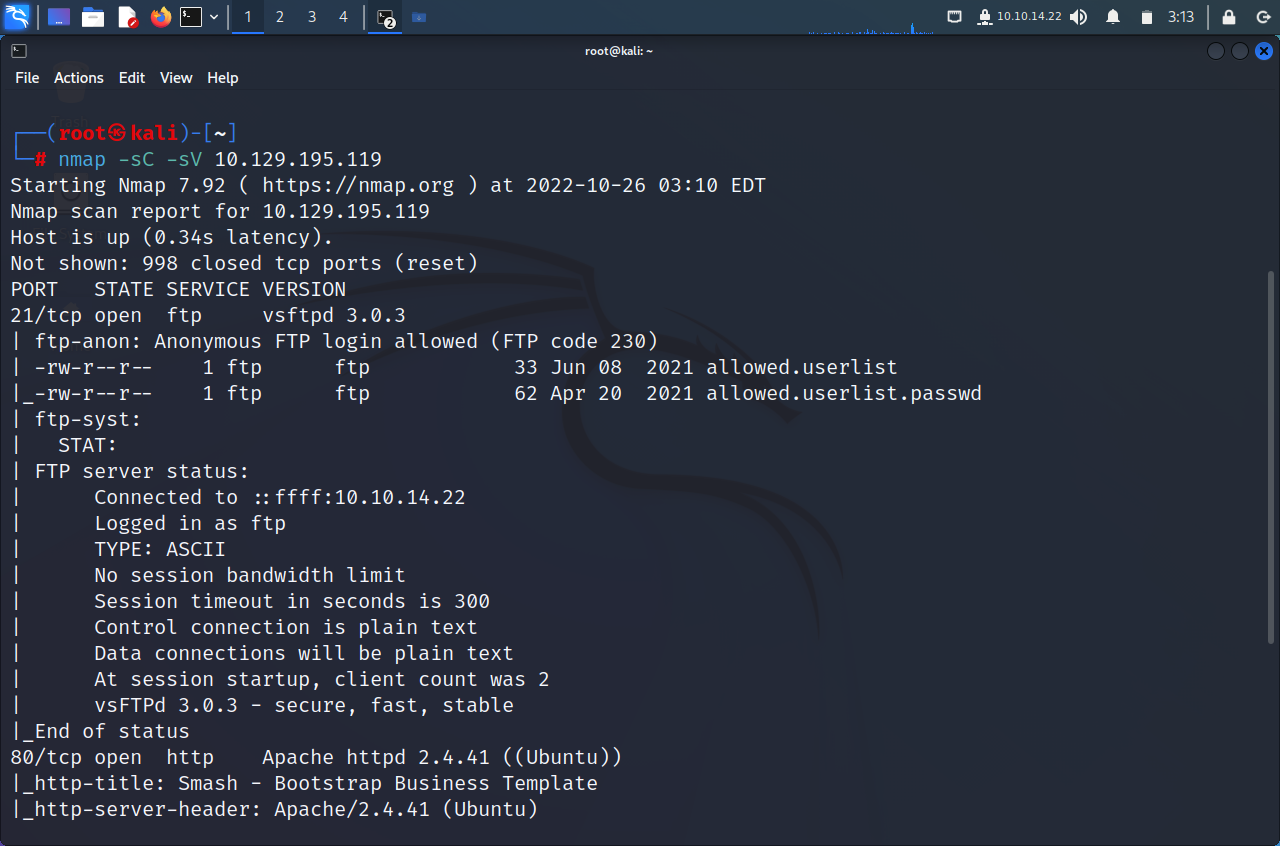Switch to workspace 2
The height and width of the screenshot is (846, 1280).
(x=280, y=17)
